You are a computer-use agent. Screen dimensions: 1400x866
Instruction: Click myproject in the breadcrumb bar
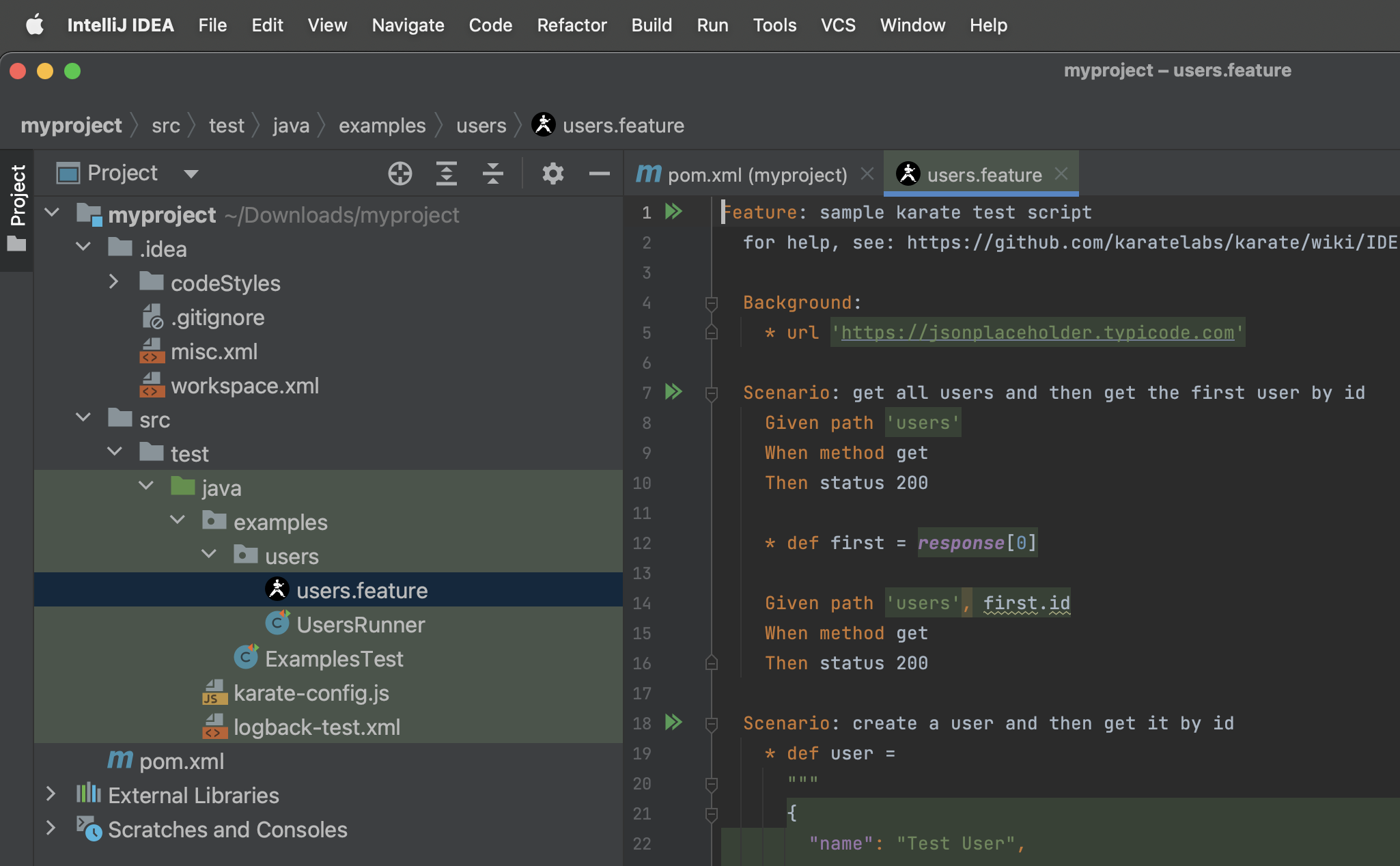point(71,126)
